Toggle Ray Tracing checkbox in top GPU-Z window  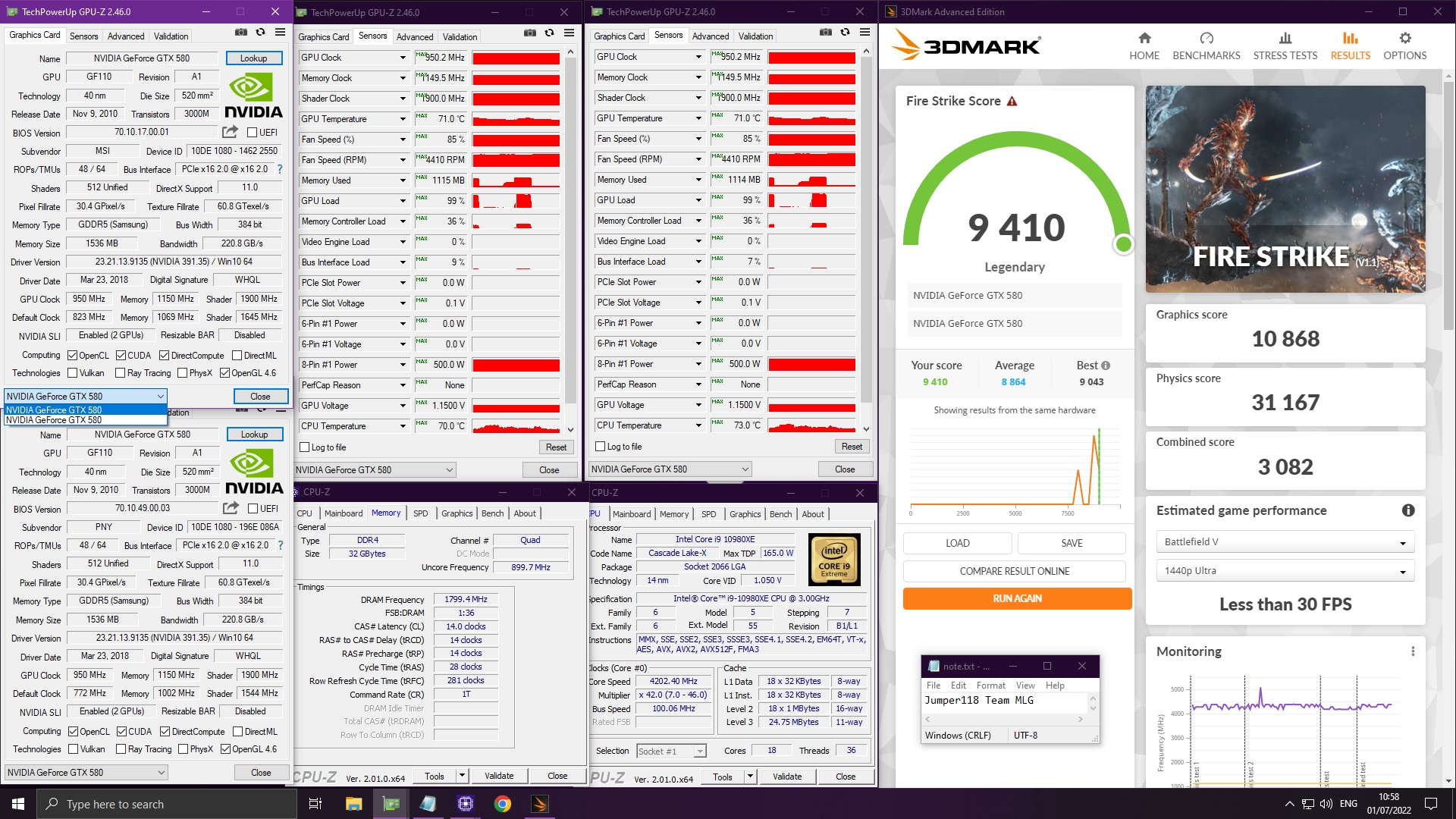click(120, 373)
